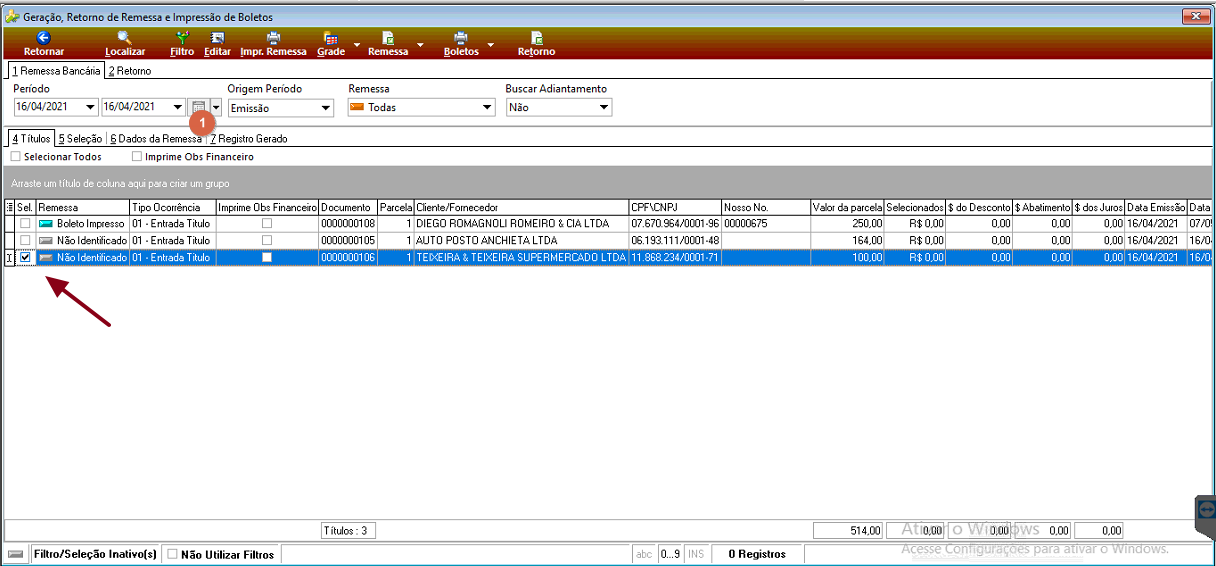Open the period calendar icon button
1216x566 pixels.
point(199,107)
